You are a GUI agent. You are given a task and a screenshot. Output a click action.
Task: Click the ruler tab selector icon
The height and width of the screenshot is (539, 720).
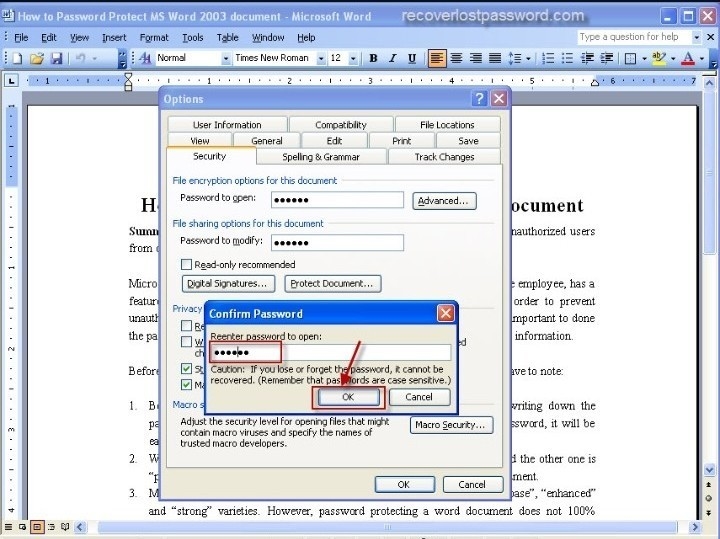click(x=11, y=81)
